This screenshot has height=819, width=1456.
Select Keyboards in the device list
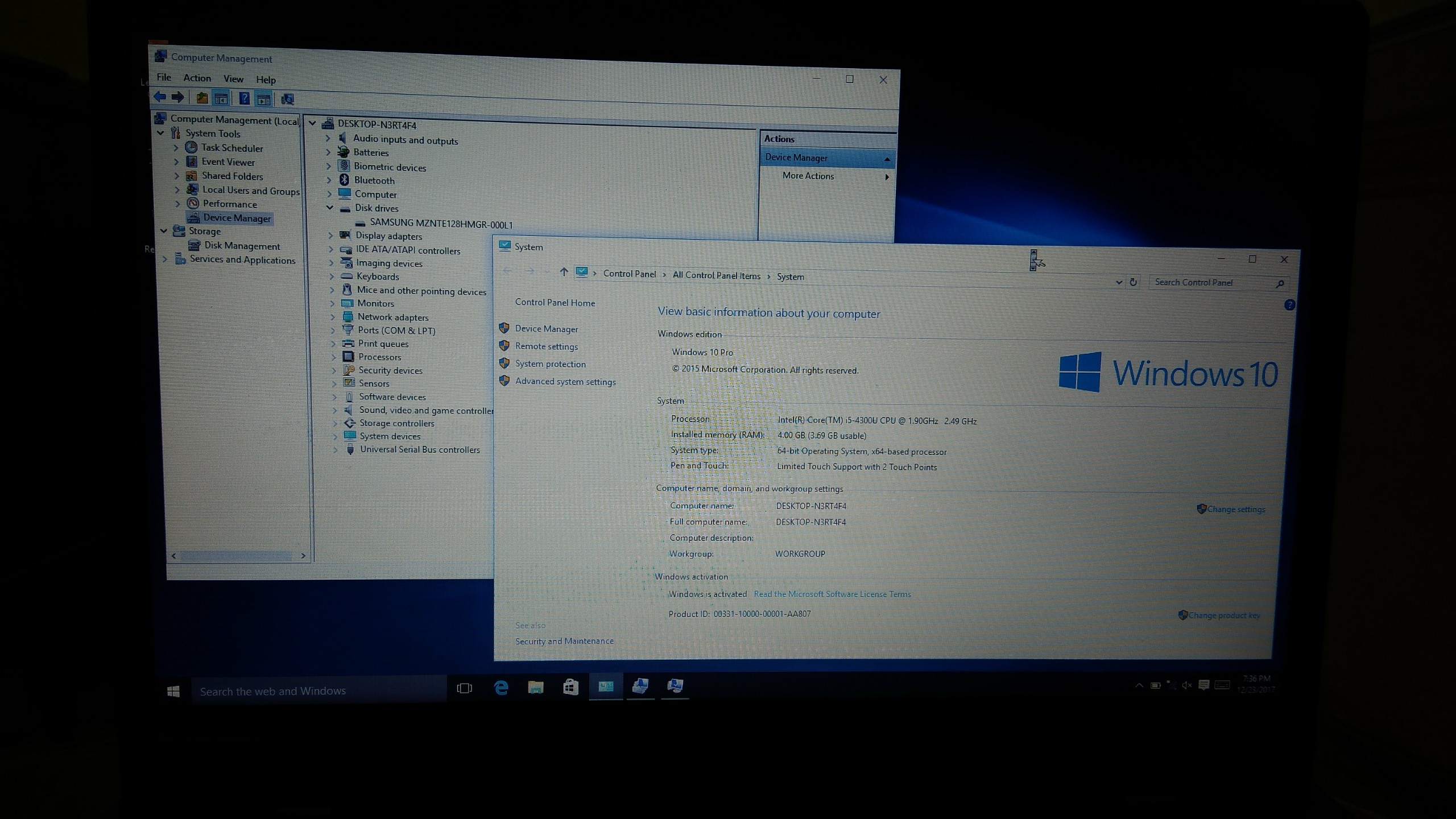tap(378, 276)
